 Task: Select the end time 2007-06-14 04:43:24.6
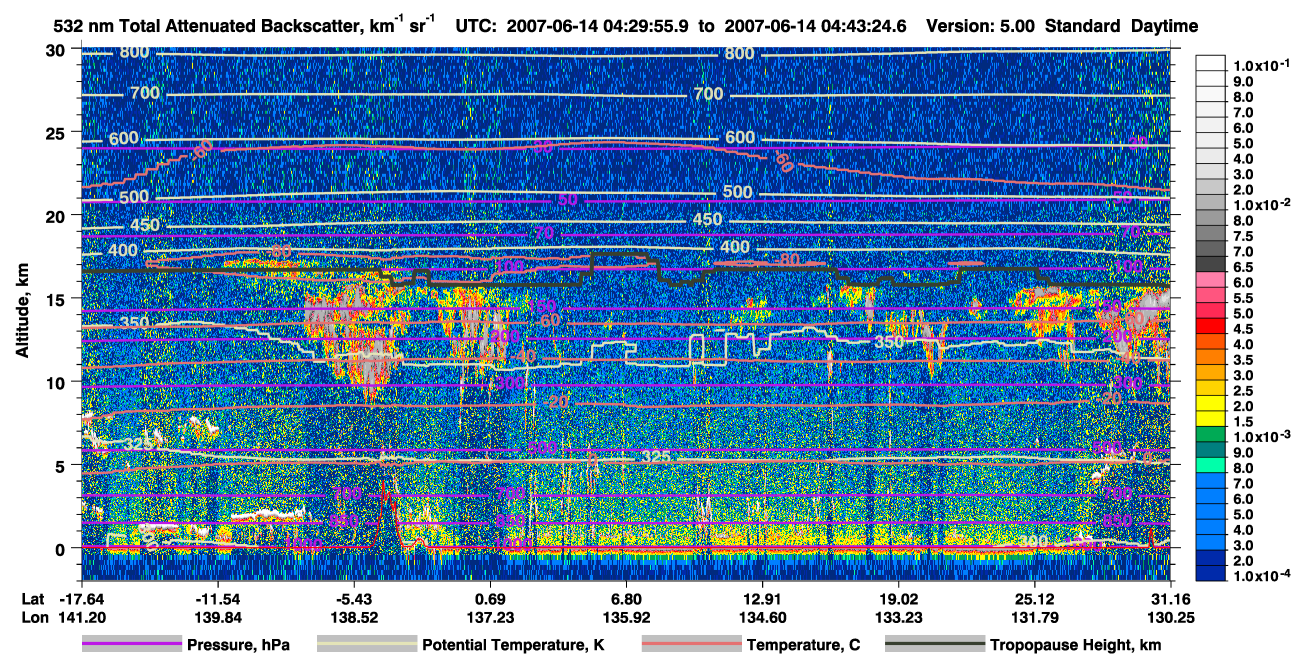coord(814,25)
